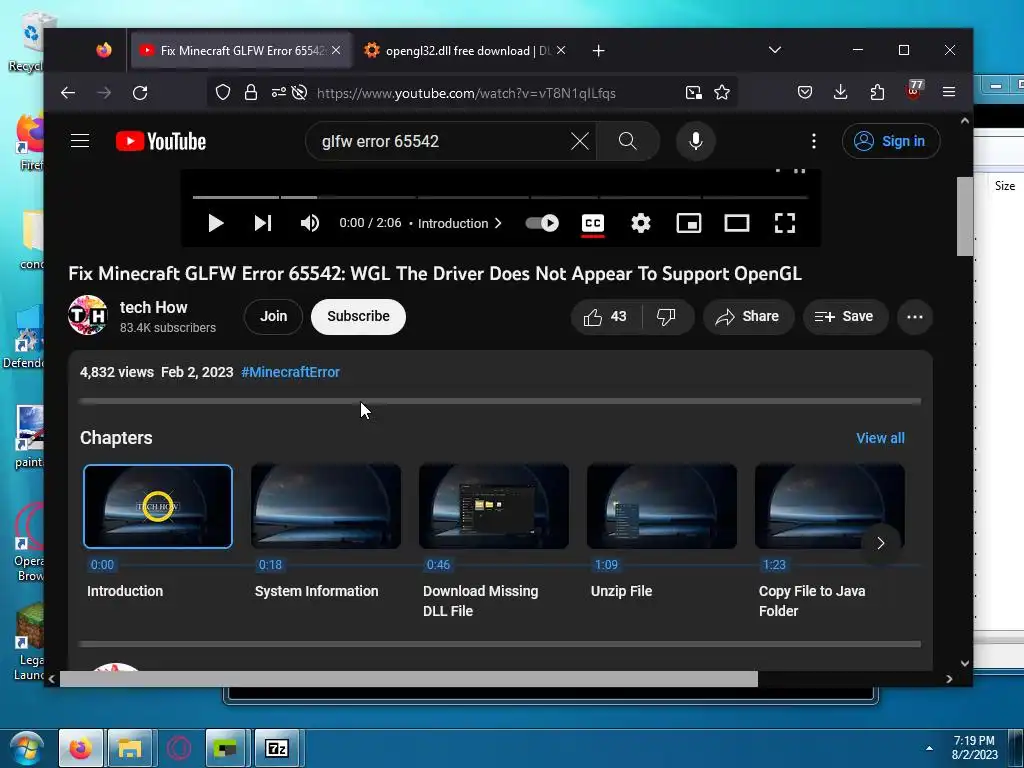
Task: Dislike the video with thumbs down
Action: pos(666,317)
